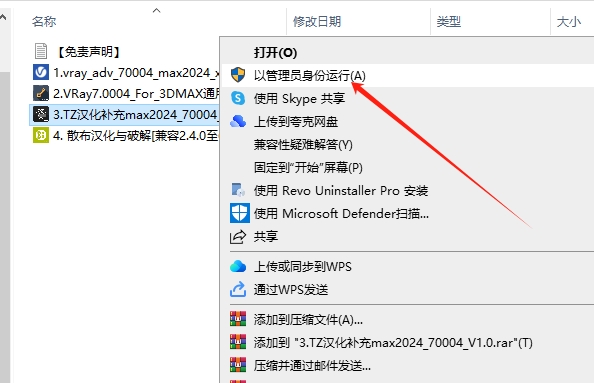This screenshot has height=383, width=594.
Task: Select the 共享 menu entry
Action: click(x=266, y=237)
